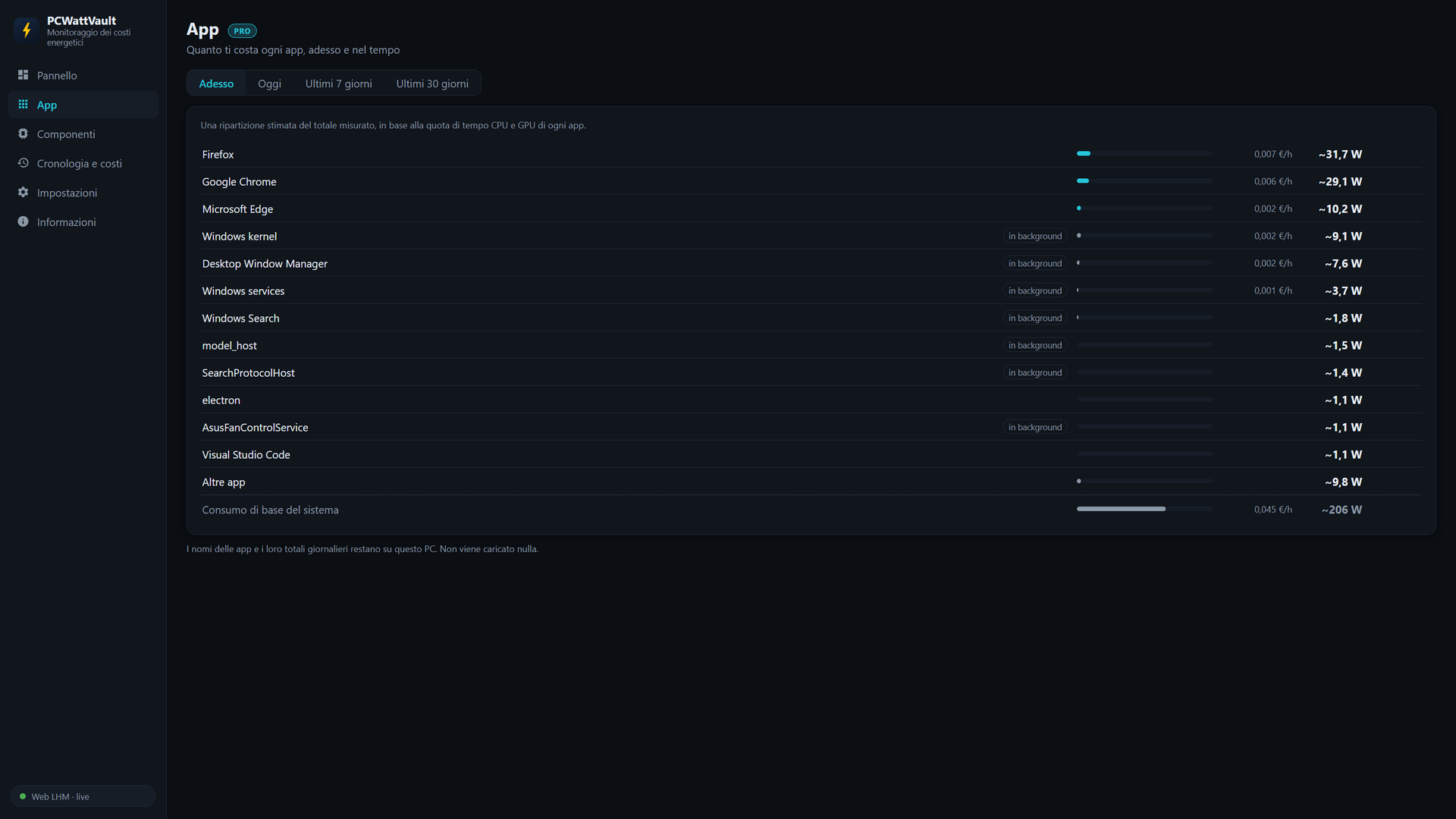Image resolution: width=1456 pixels, height=819 pixels.
Task: Click the 0,006 €/h cost for Google Chrome
Action: pyautogui.click(x=1272, y=181)
